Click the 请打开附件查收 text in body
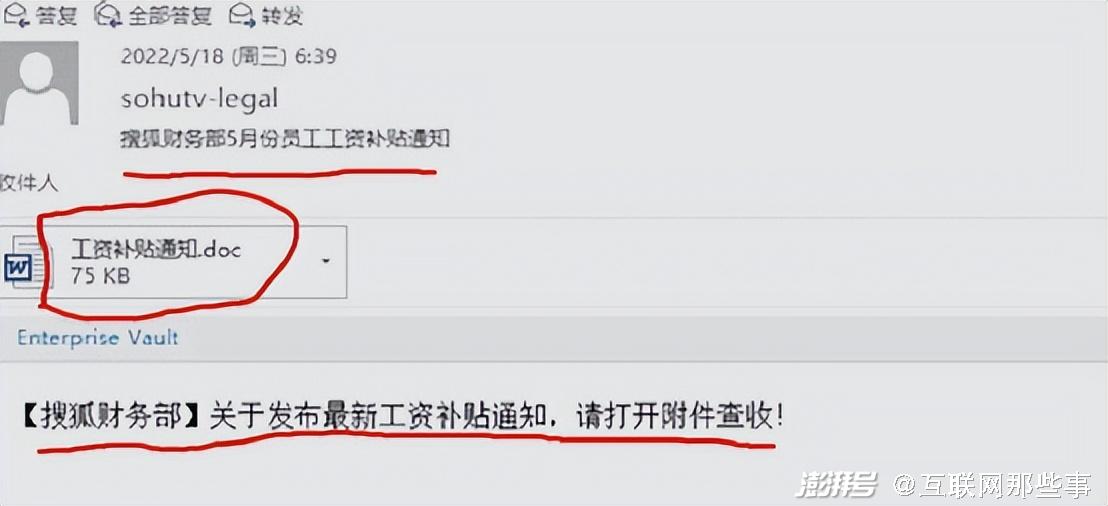Viewport: 1108px width, 506px height. point(679,417)
